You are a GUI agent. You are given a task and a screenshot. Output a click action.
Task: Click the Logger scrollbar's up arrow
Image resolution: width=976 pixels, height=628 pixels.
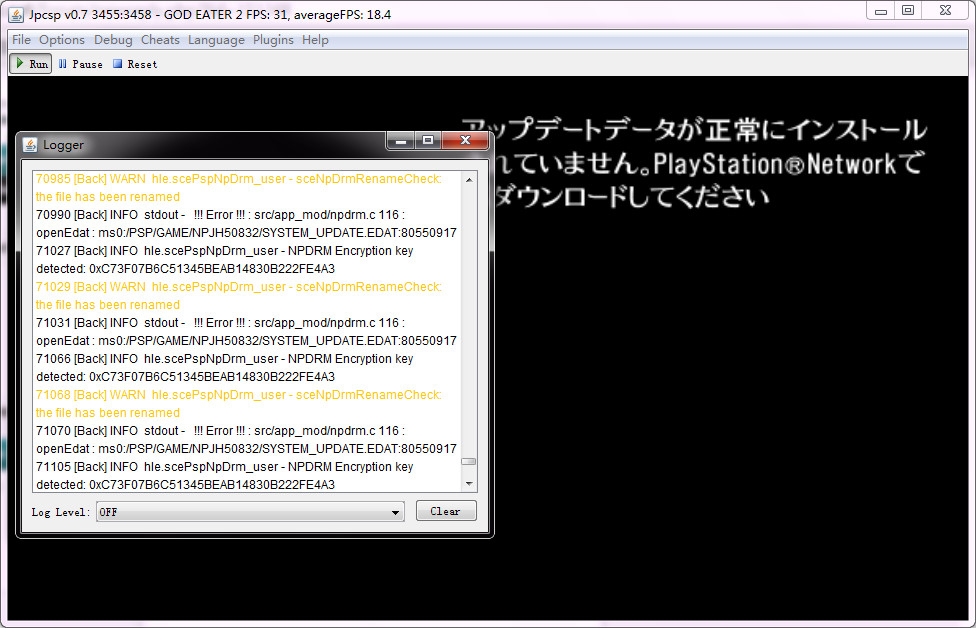tap(468, 179)
